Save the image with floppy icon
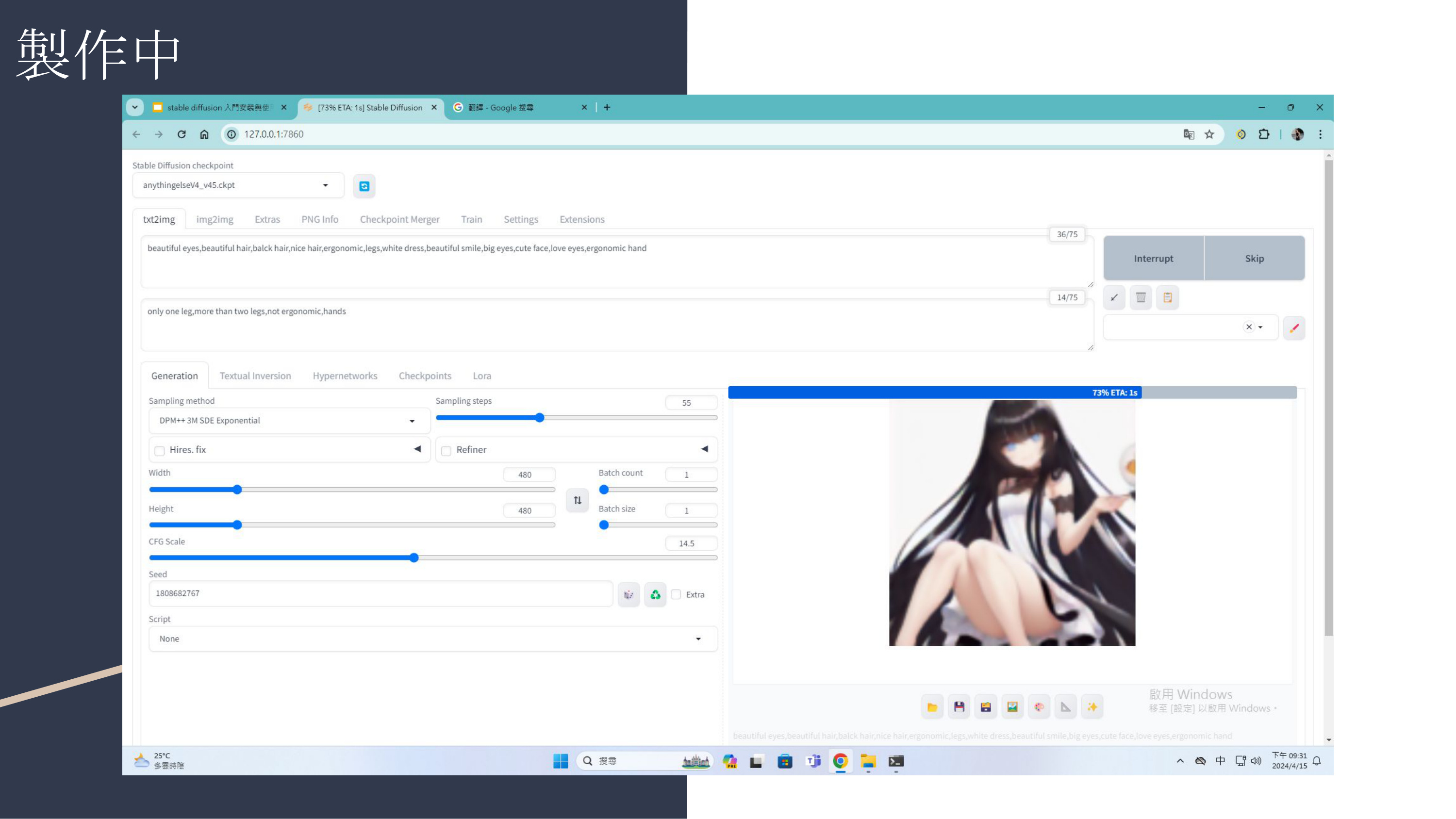Image resolution: width=1456 pixels, height=819 pixels. click(x=959, y=707)
